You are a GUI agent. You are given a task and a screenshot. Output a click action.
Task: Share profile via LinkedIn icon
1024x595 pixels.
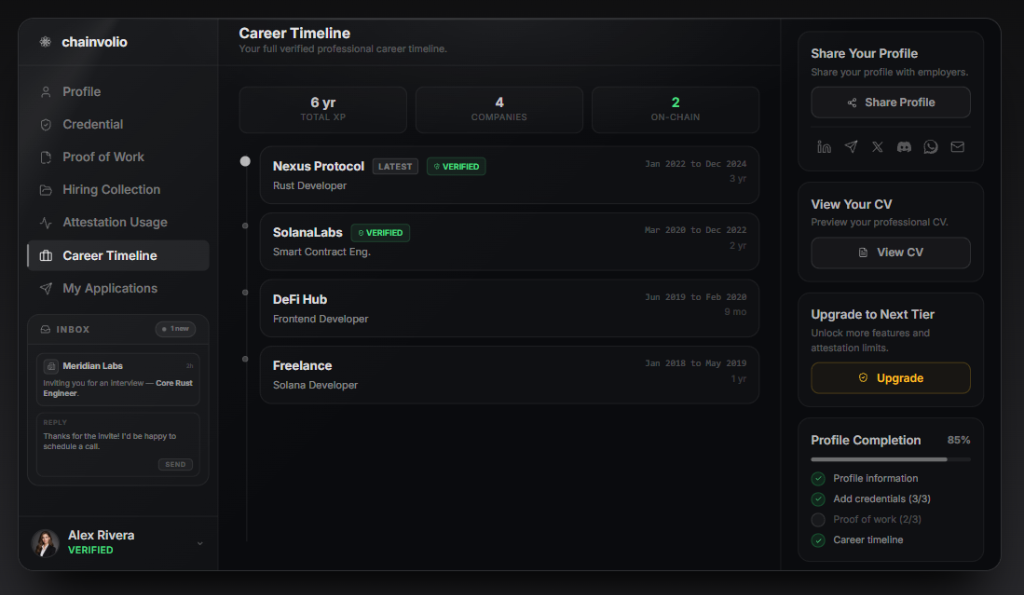[x=824, y=147]
